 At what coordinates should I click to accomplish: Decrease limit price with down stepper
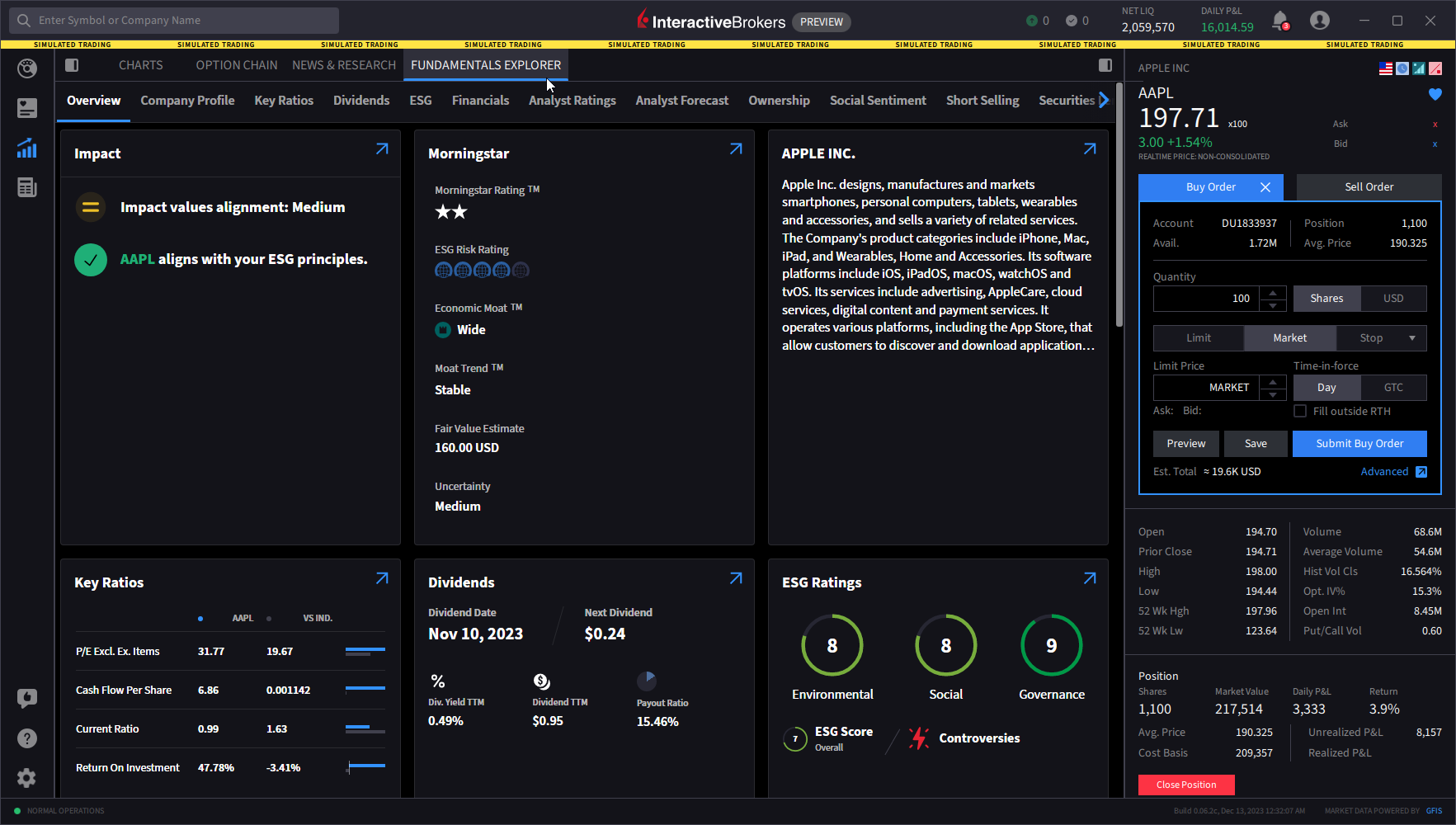tap(1273, 394)
